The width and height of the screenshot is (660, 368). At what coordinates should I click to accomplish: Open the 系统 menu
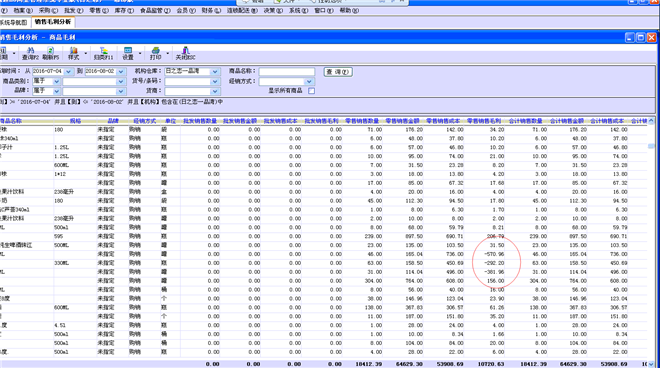pos(298,11)
